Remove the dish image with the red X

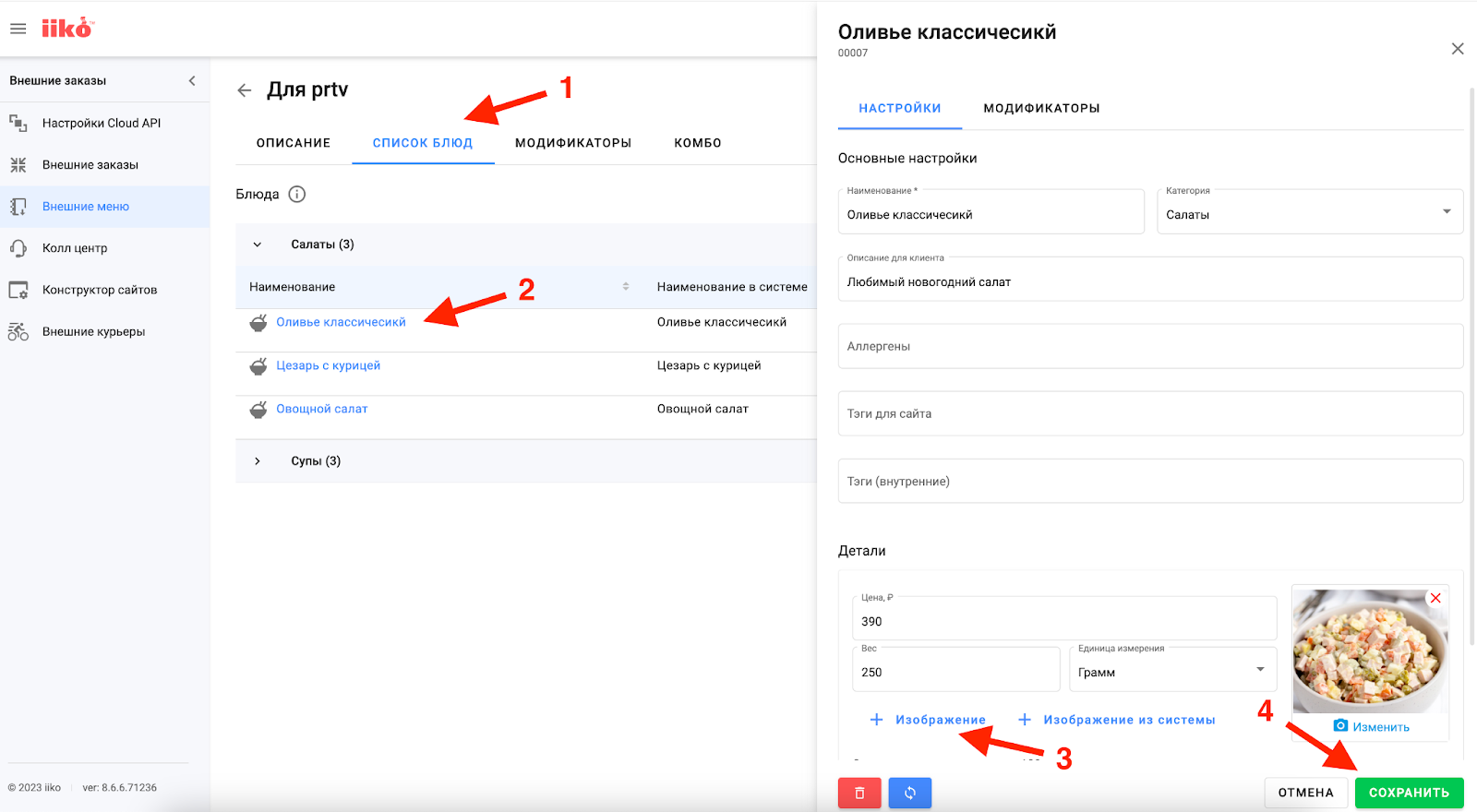1435,598
